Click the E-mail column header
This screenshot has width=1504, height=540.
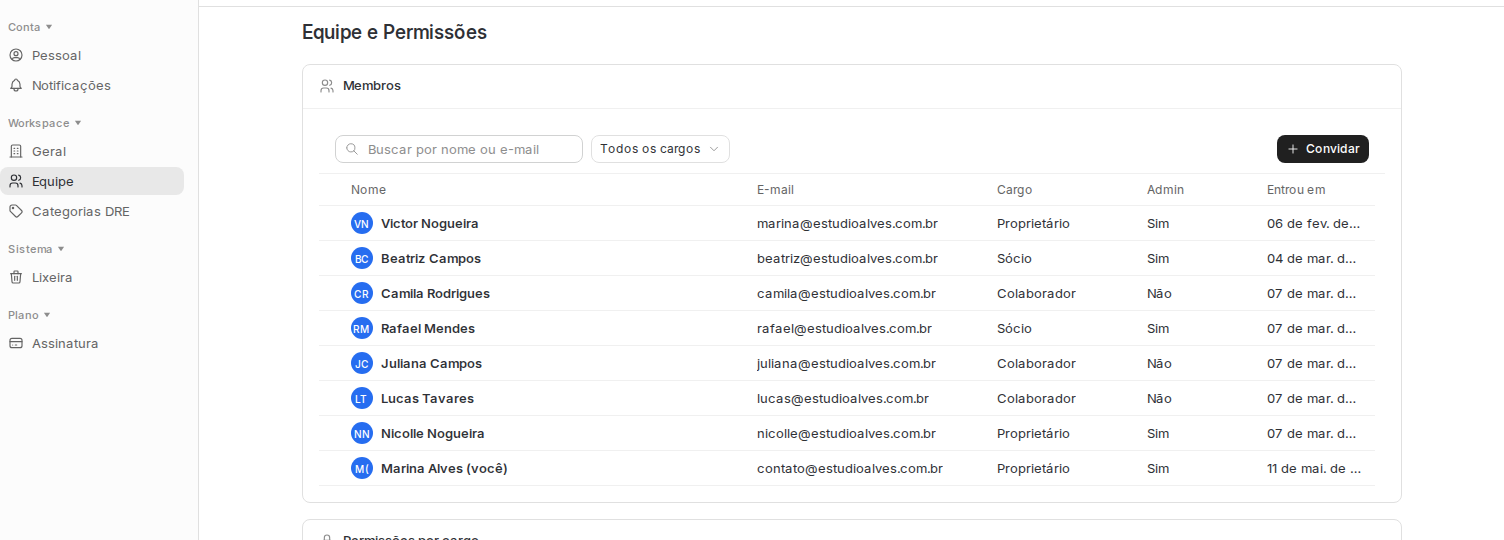coord(775,189)
